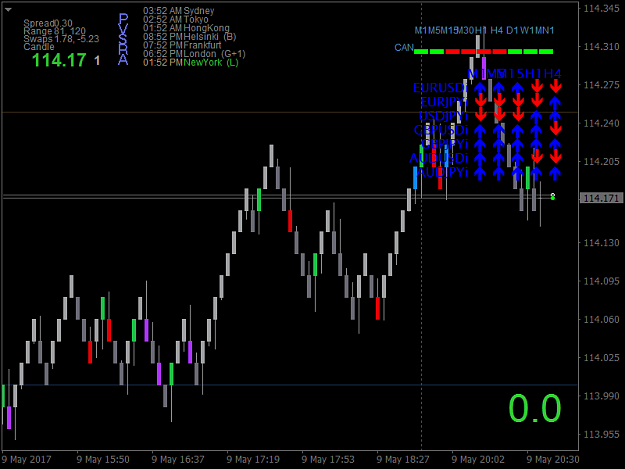625x469 pixels.
Task: Click the Spread 0.30 text
Action: (48, 24)
